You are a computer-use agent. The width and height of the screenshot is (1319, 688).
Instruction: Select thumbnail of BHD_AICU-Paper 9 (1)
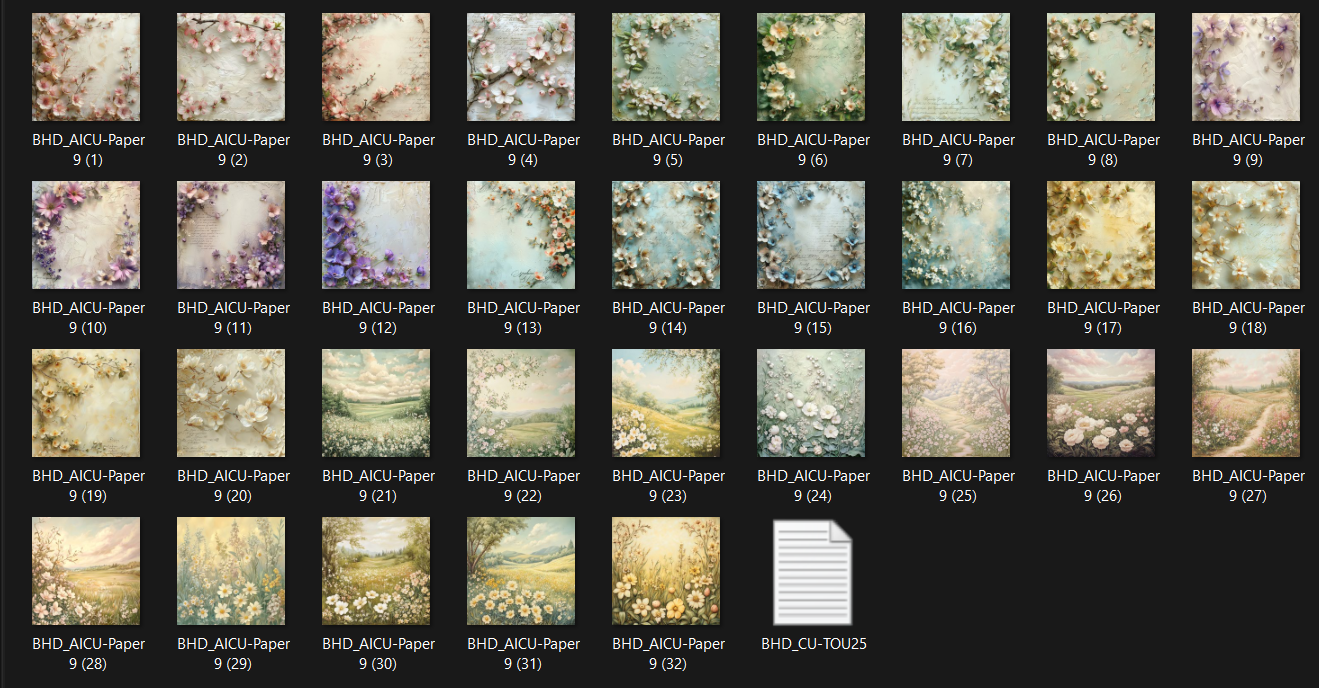click(86, 67)
